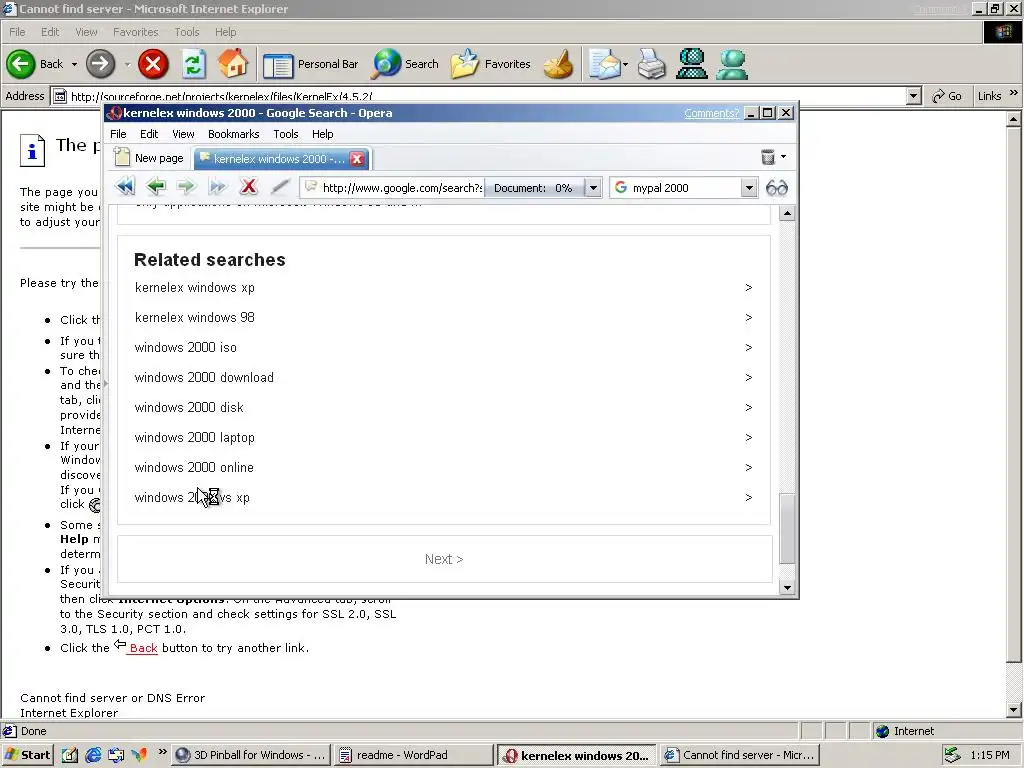Open the Tools menu in Opera
Image resolution: width=1024 pixels, height=768 pixels.
(x=285, y=134)
